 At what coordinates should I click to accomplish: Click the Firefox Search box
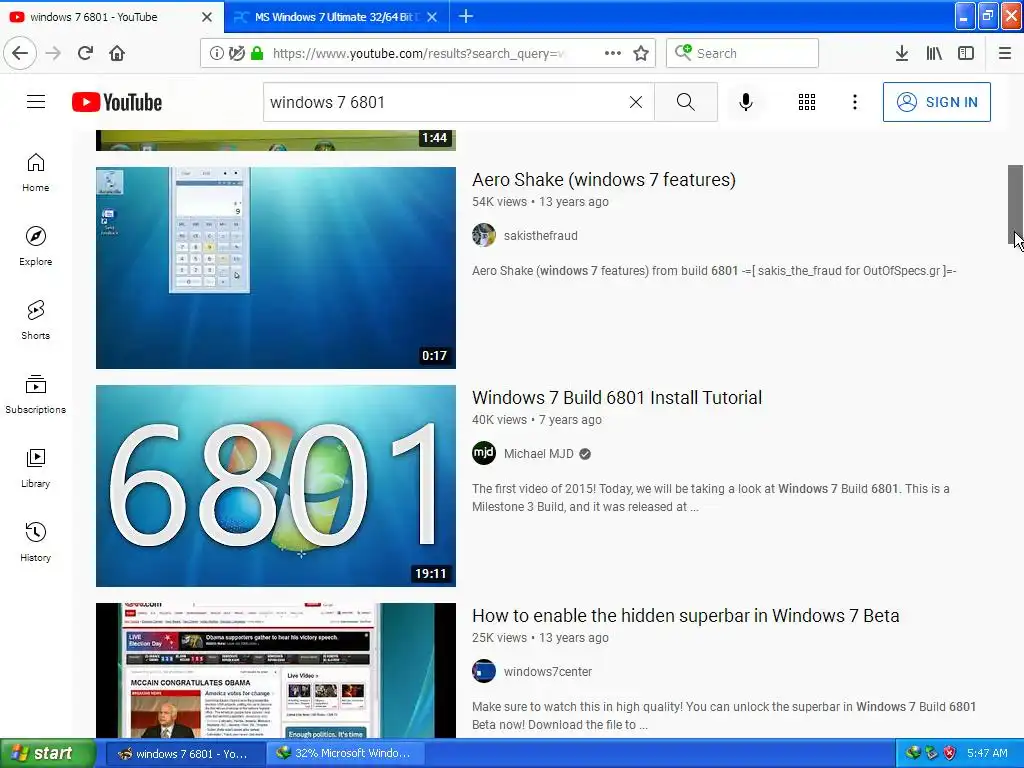[743, 53]
